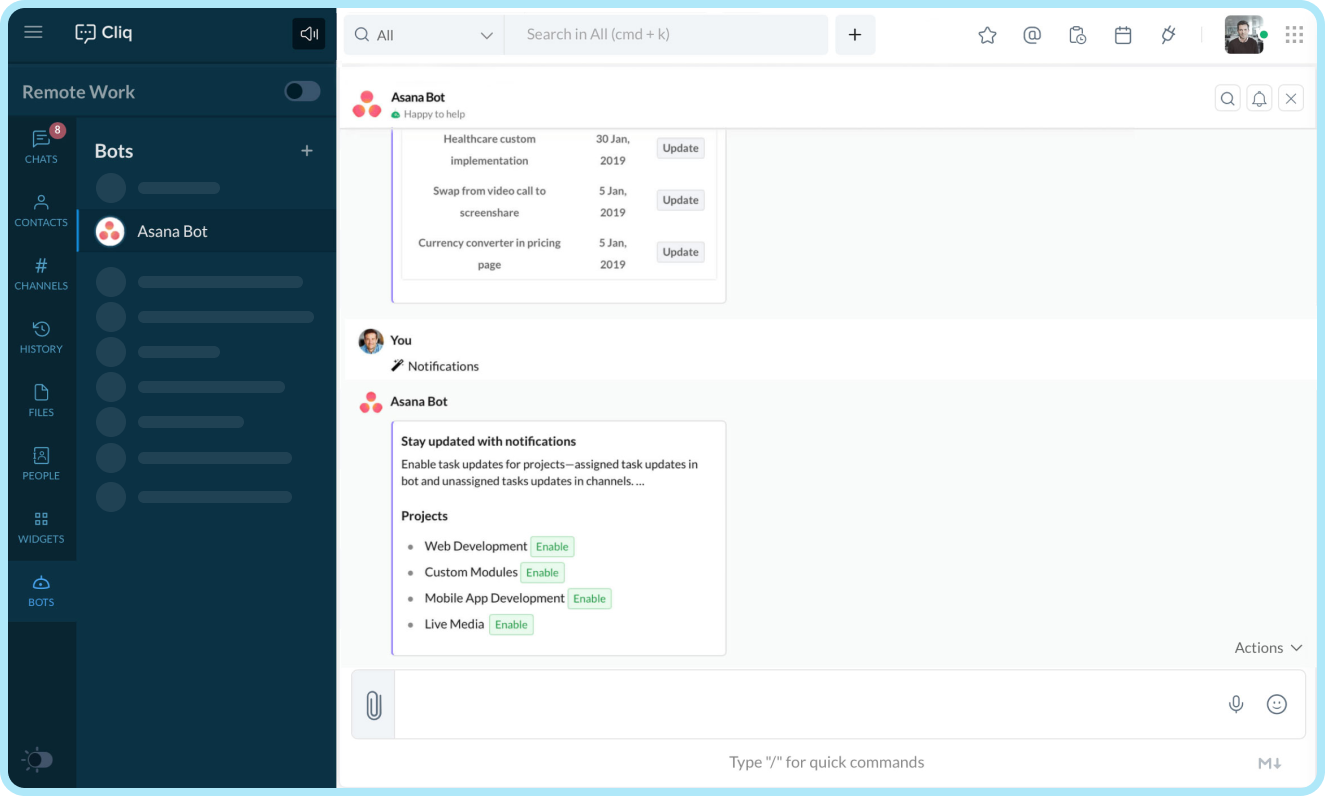The height and width of the screenshot is (796, 1325).
Task: Toggle the day/night theme switch
Action: 37,760
